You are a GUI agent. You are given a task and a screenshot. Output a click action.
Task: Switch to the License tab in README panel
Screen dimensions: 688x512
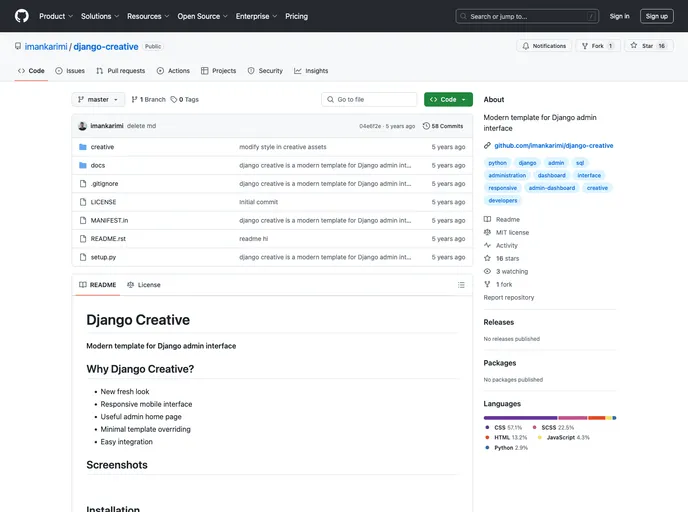[144, 285]
